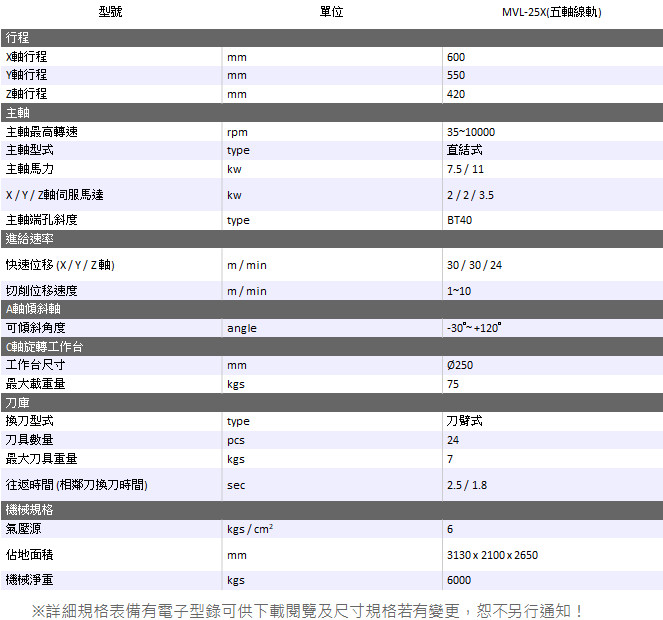Select the 換刀型式 row label
Screen dimensions: 663x620
click(30, 421)
